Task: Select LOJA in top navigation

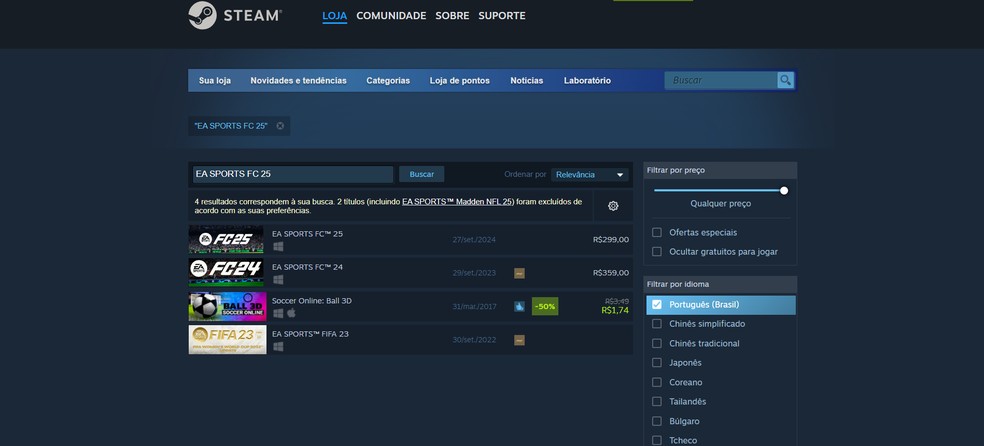Action: pyautogui.click(x=334, y=16)
